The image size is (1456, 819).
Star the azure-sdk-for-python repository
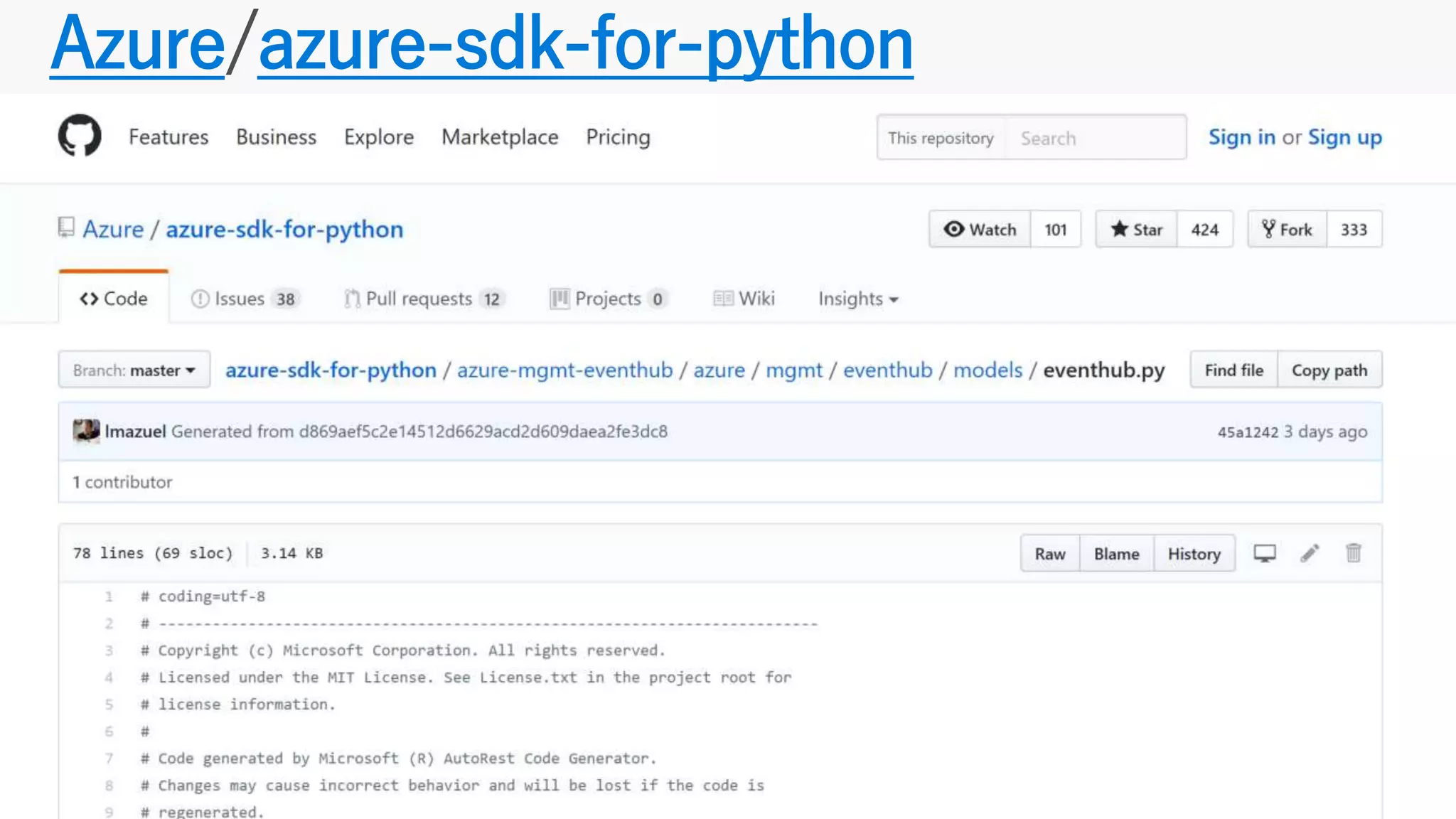[x=1136, y=229]
